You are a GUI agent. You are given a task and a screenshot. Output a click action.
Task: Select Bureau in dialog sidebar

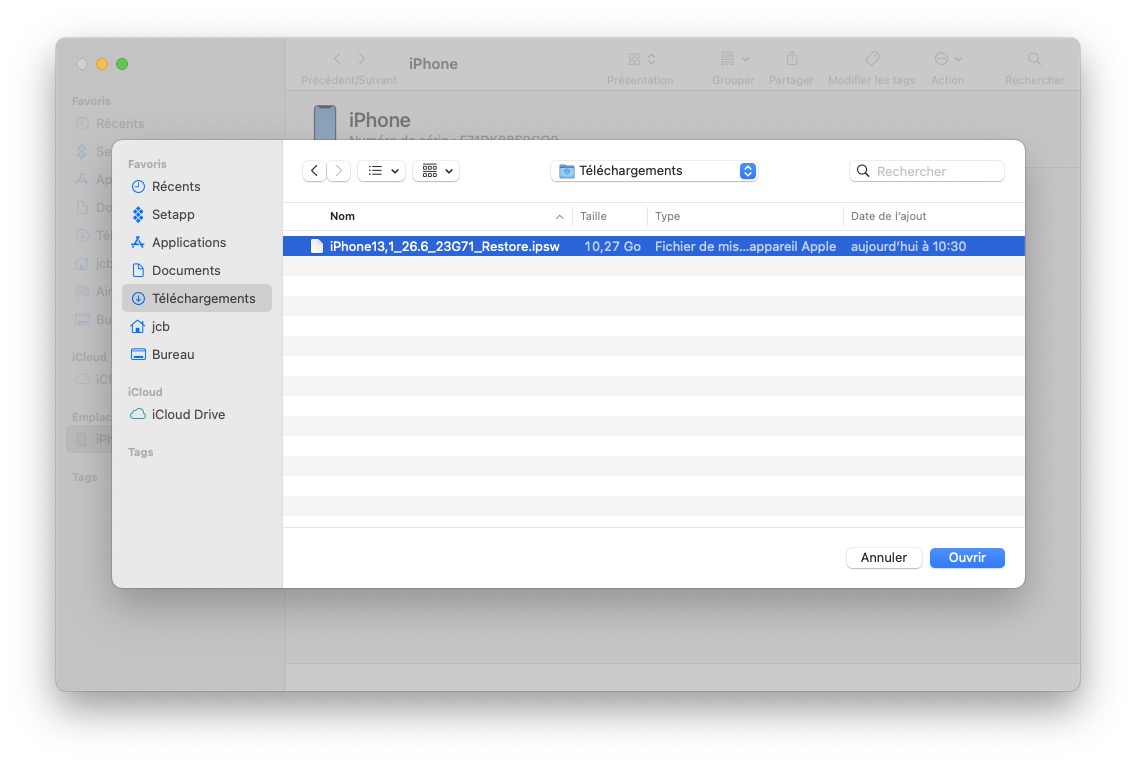click(197, 354)
